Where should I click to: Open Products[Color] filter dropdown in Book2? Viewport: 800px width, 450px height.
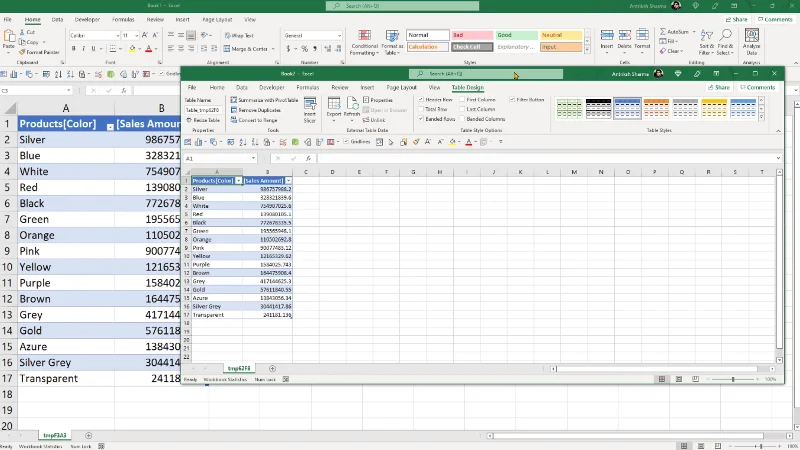(x=238, y=181)
